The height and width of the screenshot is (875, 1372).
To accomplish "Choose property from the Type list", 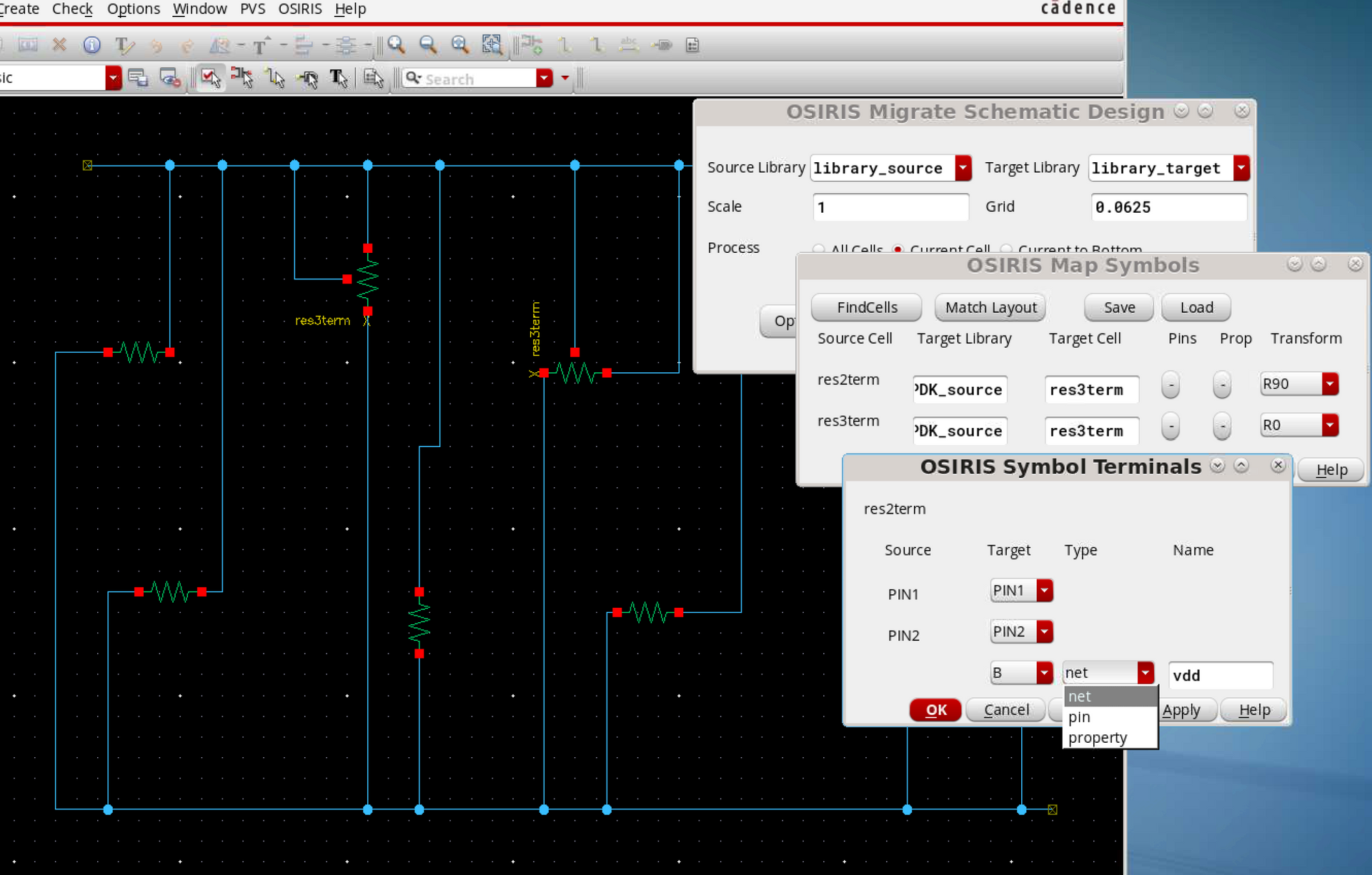I will pyautogui.click(x=1110, y=738).
